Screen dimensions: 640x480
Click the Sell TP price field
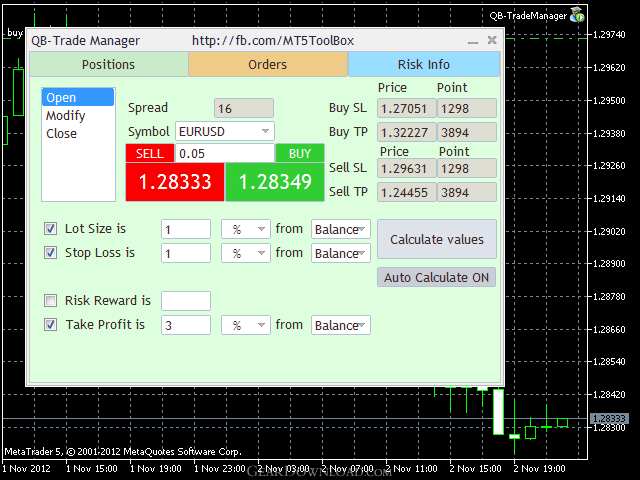point(407,192)
